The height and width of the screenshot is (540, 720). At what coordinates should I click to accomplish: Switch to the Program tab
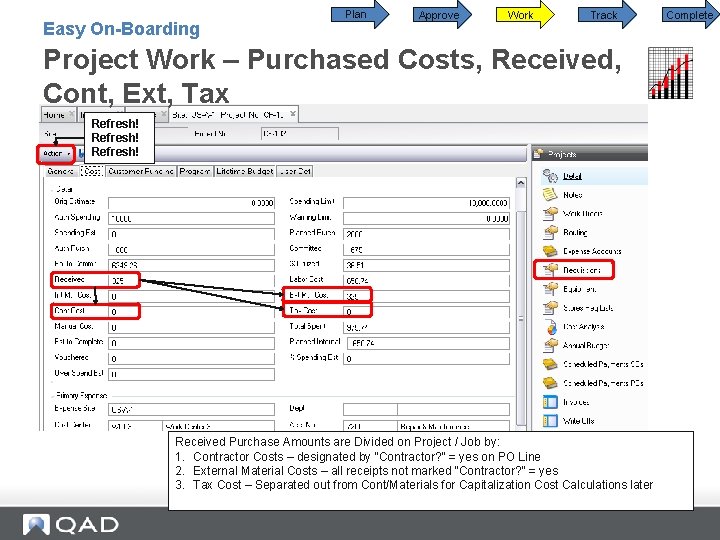click(195, 171)
